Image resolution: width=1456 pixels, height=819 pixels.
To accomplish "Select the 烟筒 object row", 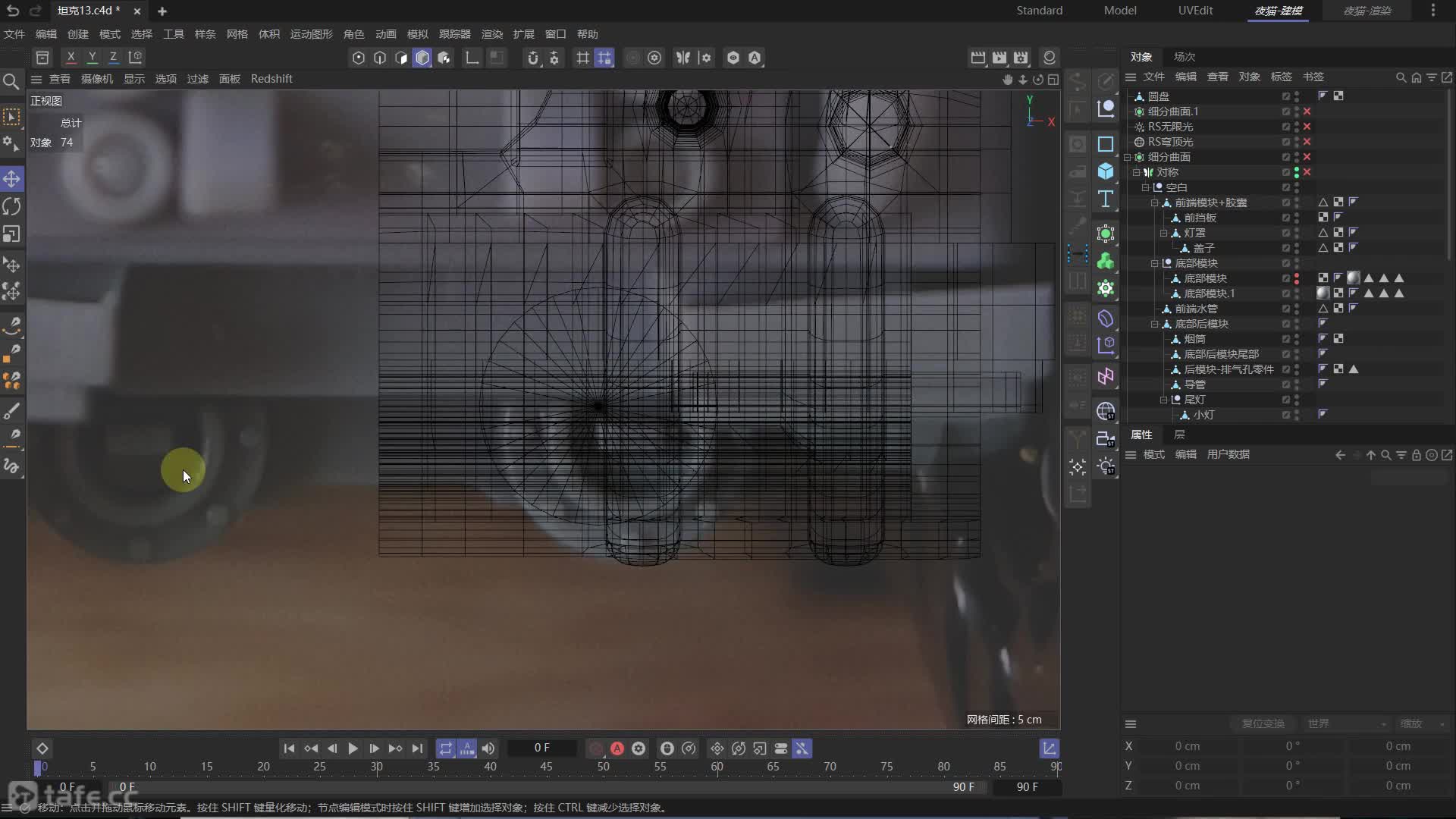I will coord(1194,339).
